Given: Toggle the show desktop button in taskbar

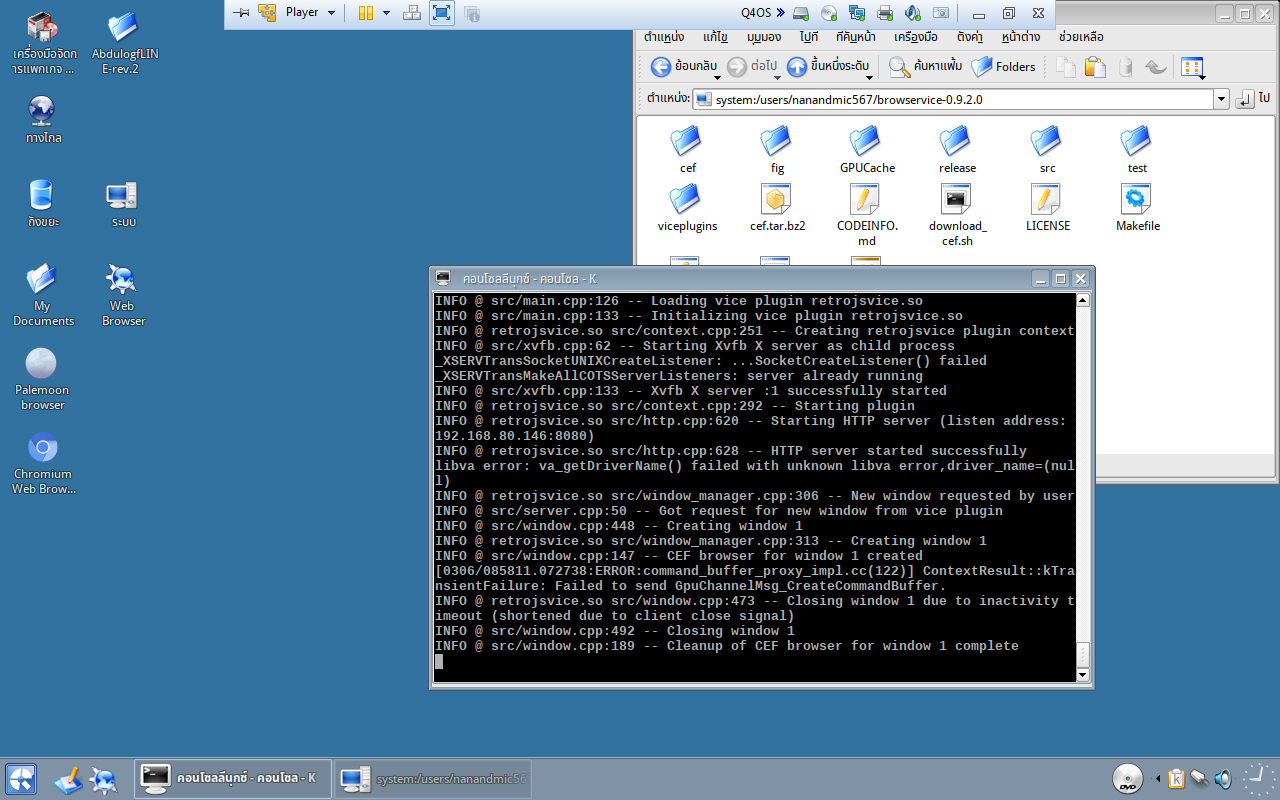Looking at the screenshot, I should click(68, 779).
